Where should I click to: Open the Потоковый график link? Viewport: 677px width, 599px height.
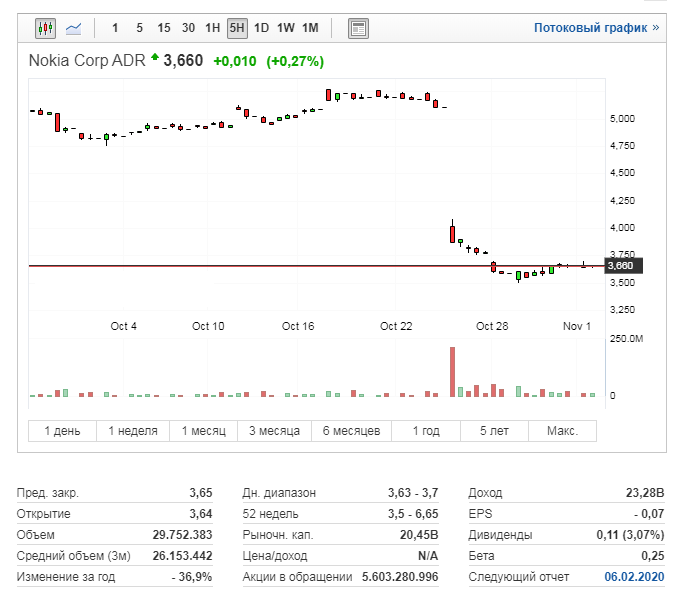coord(597,28)
